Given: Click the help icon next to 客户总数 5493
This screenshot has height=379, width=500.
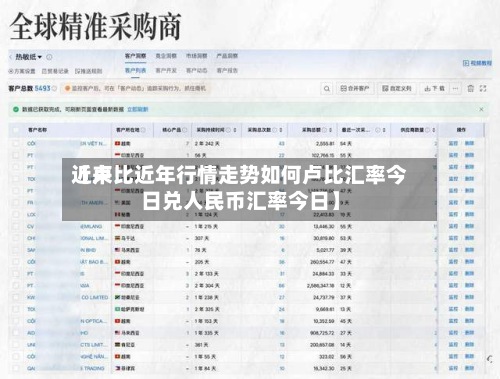Looking at the screenshot, I should point(54,89).
